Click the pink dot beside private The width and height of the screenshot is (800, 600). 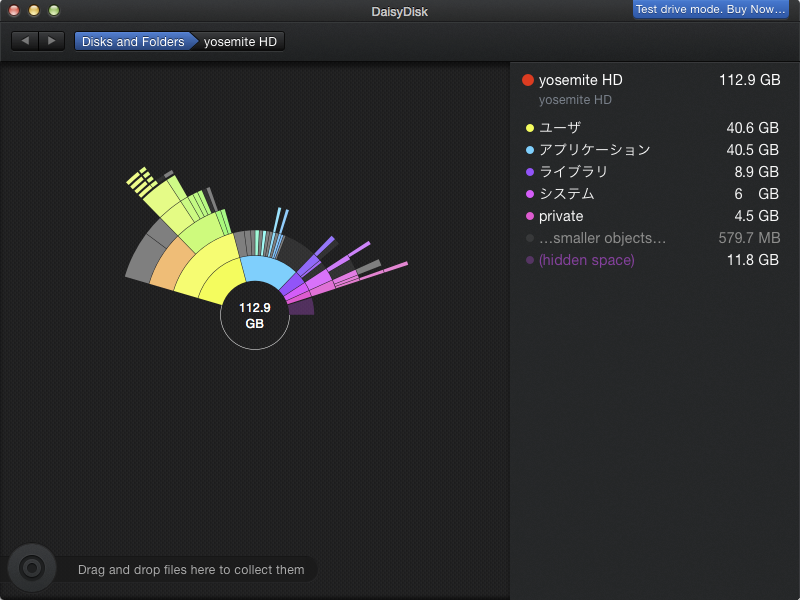530,216
